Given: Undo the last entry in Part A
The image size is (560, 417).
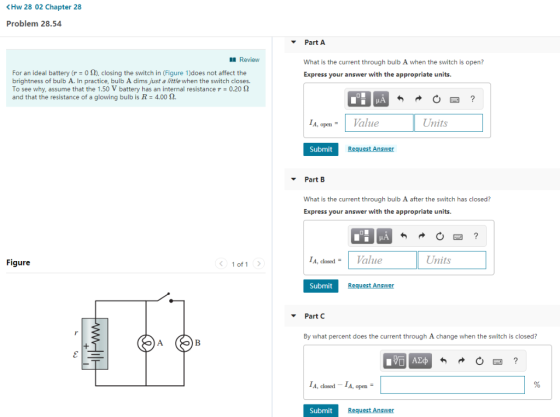Looking at the screenshot, I should click(x=400, y=99).
